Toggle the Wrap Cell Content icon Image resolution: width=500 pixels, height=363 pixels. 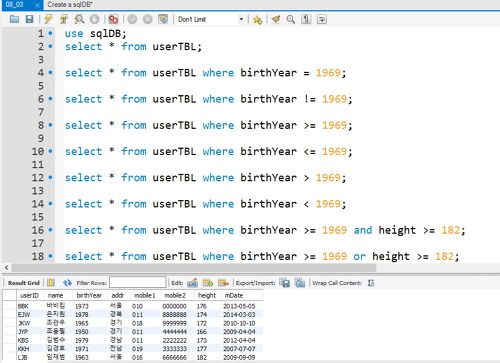(x=371, y=283)
